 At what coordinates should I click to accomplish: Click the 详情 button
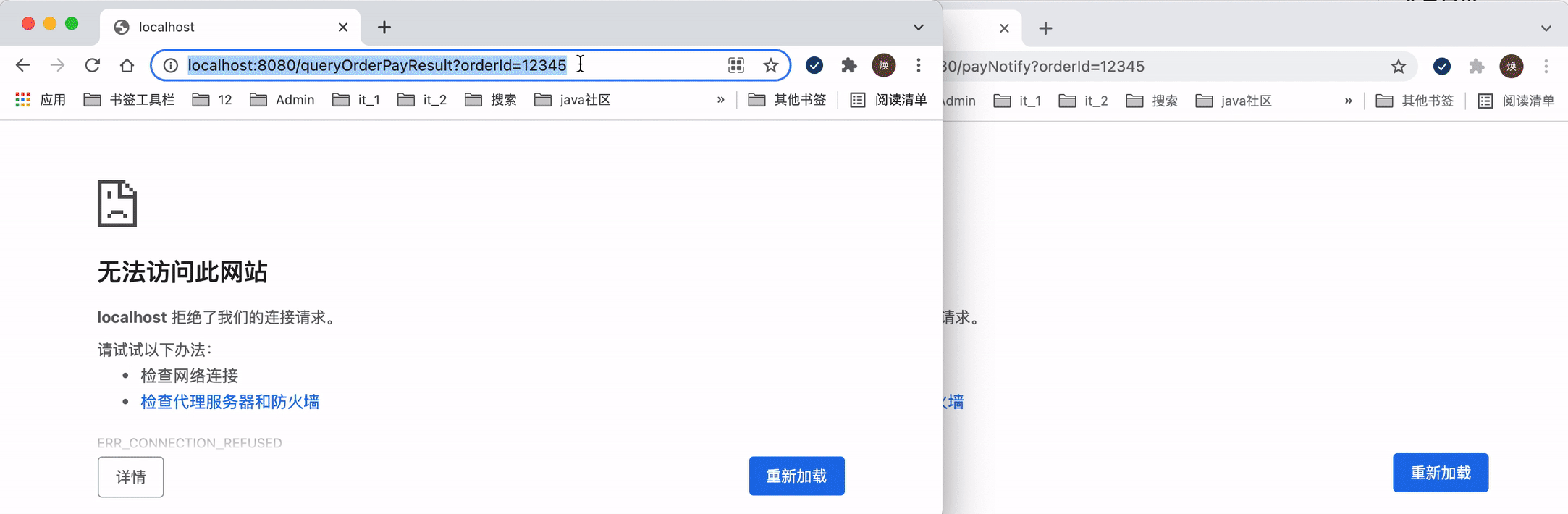[131, 477]
